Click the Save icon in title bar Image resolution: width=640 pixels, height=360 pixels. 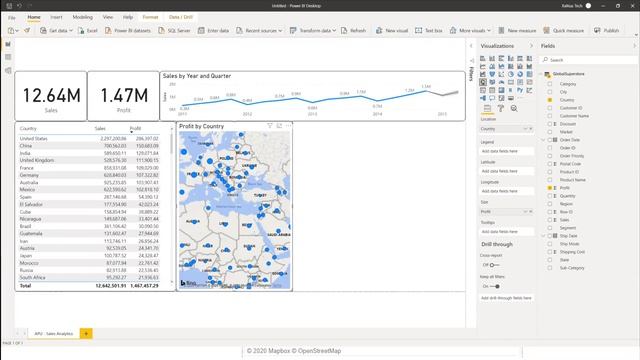[9, 6]
